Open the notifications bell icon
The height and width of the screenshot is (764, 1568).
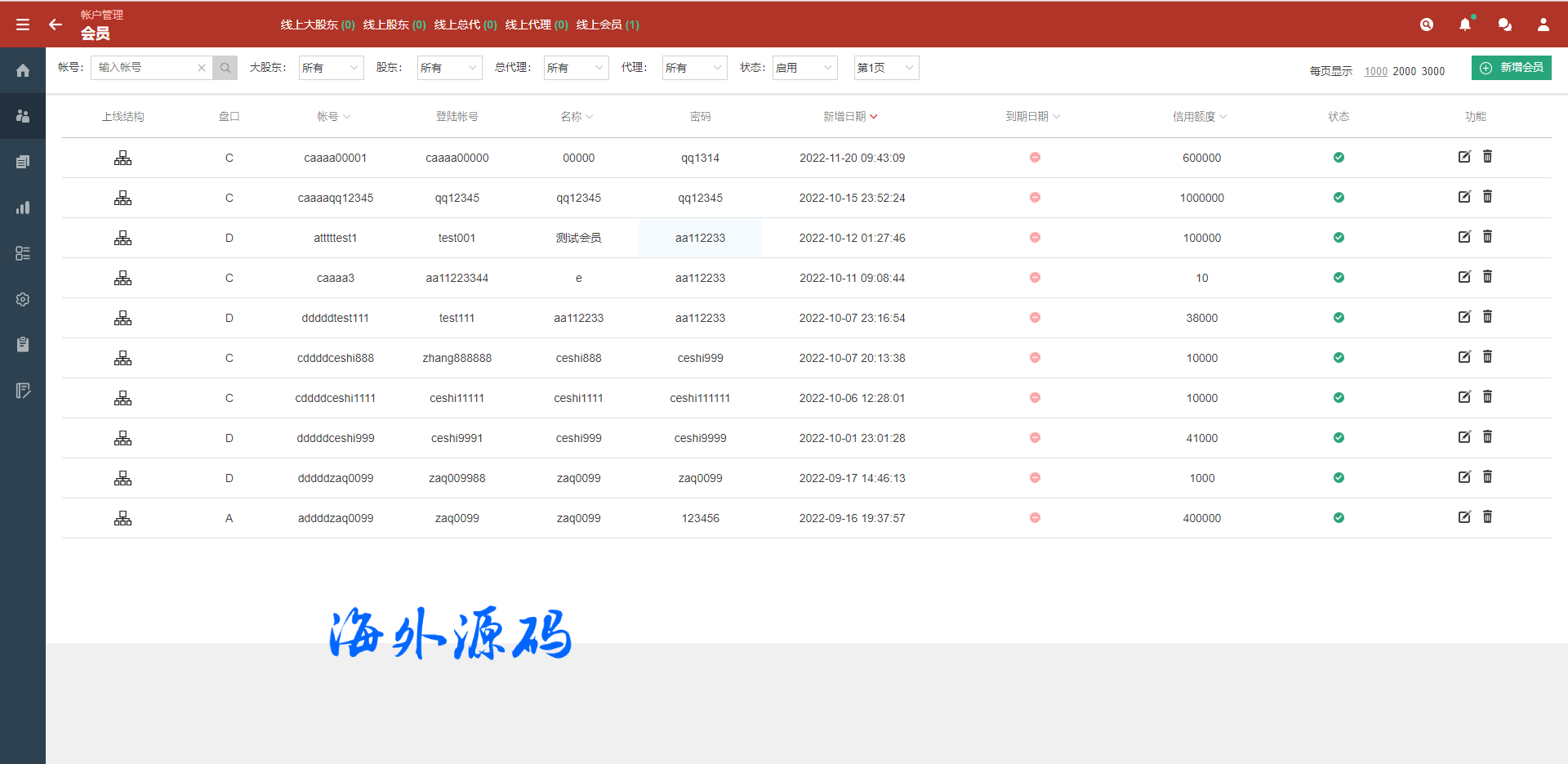pyautogui.click(x=1465, y=25)
